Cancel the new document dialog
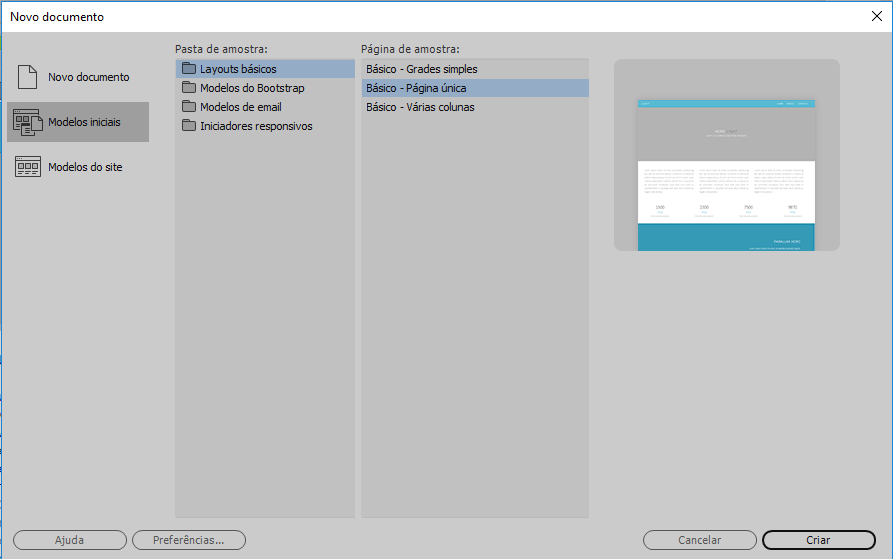The width and height of the screenshot is (893, 559). coord(700,540)
